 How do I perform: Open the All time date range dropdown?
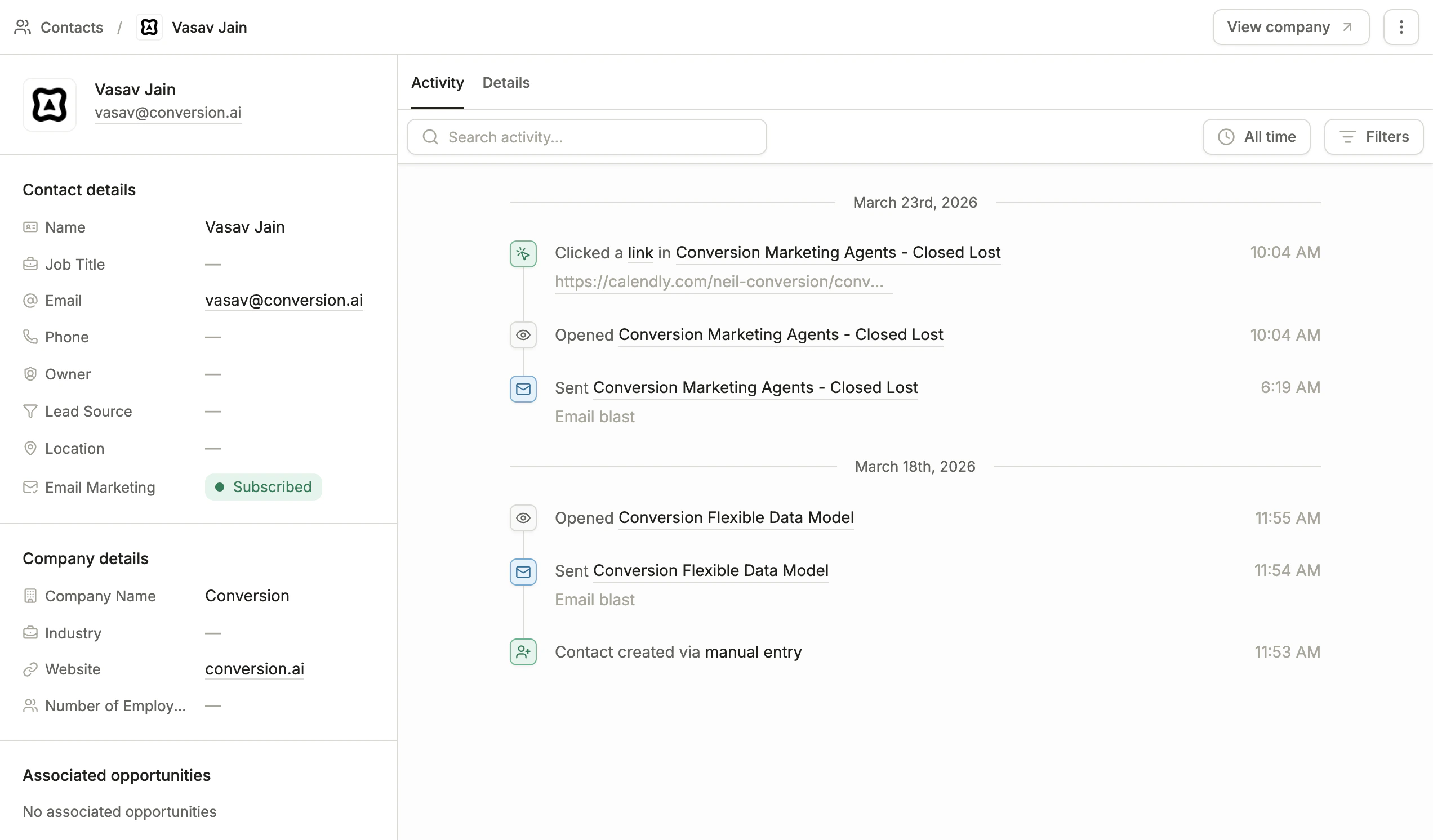coord(1256,137)
